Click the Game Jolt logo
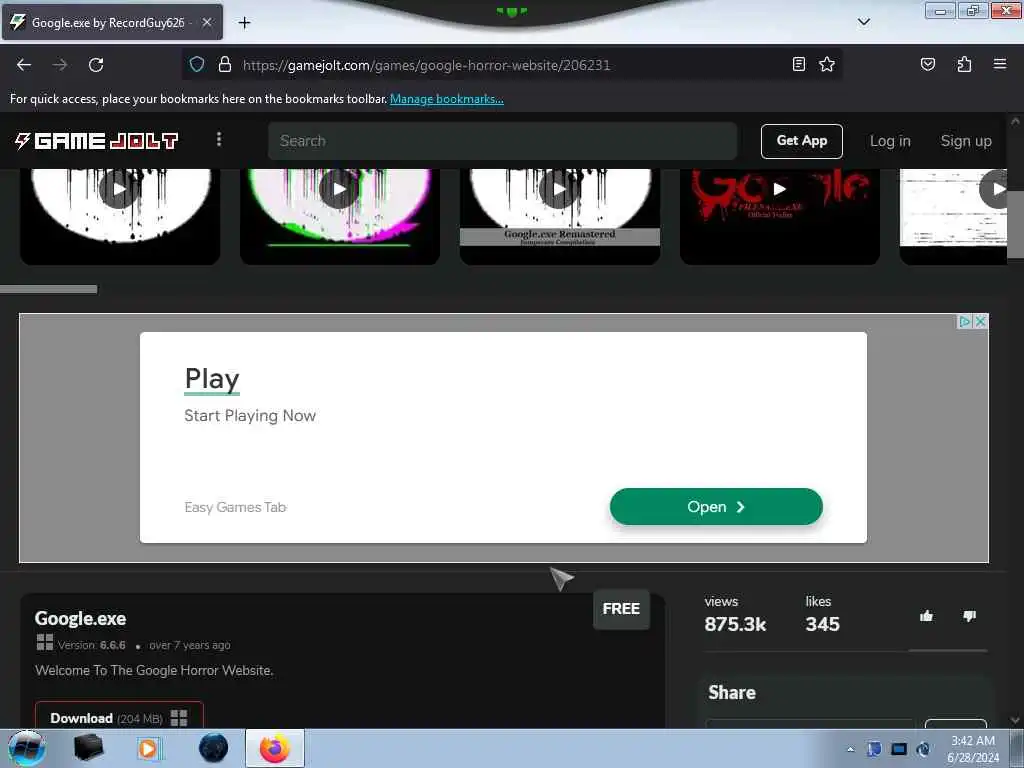Image resolution: width=1024 pixels, height=768 pixels. tap(97, 140)
